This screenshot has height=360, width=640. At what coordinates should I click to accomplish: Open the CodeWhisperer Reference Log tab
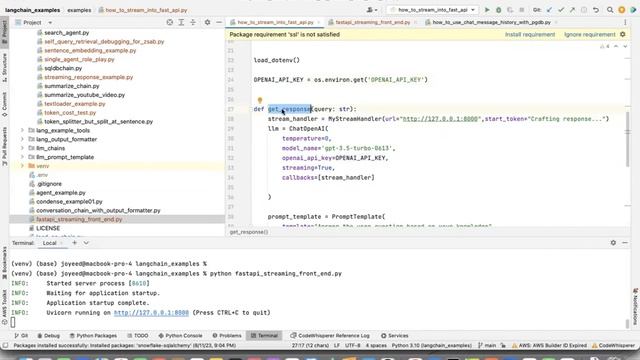(330, 336)
